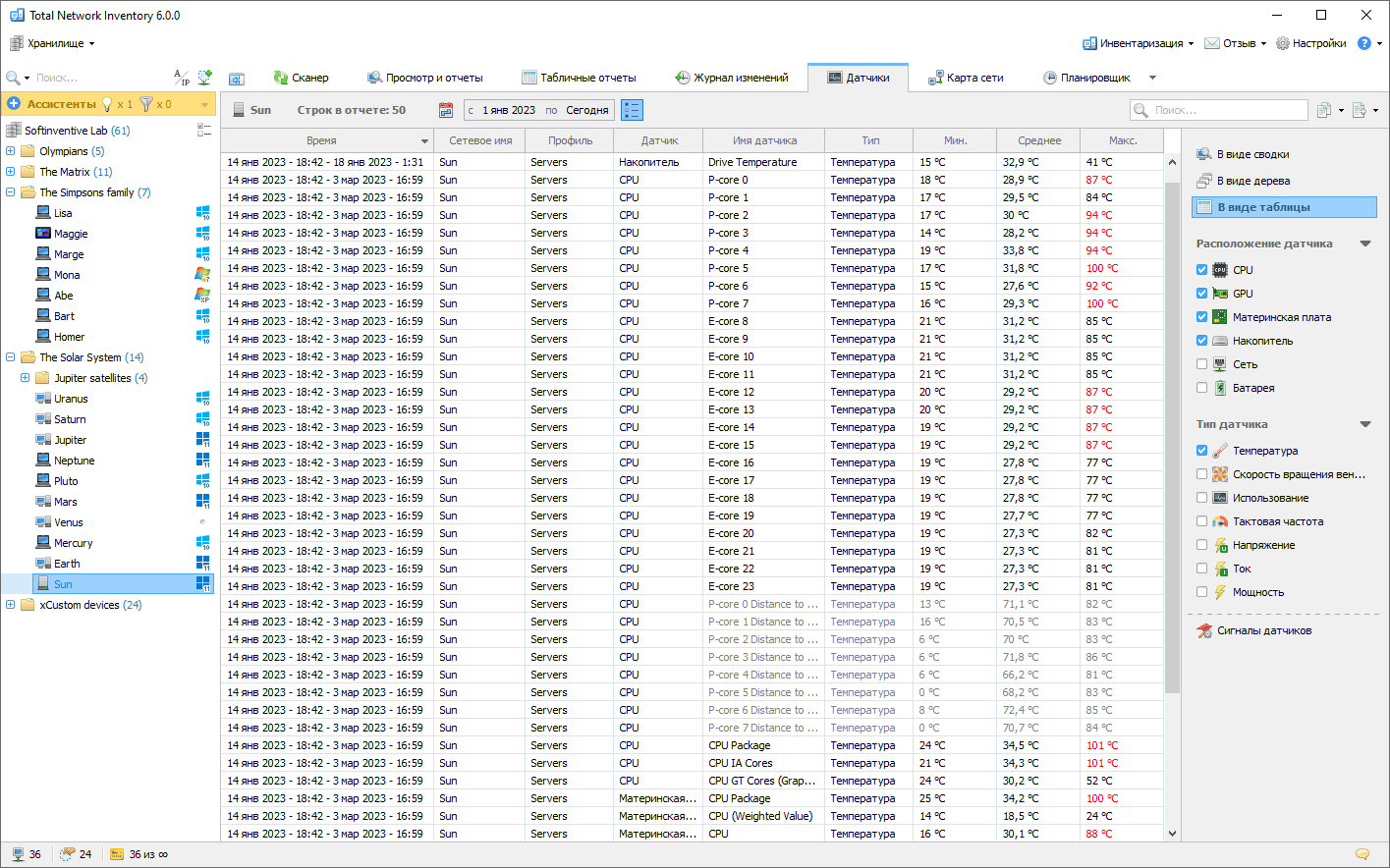Image resolution: width=1390 pixels, height=868 pixels.
Task: Click the lightbulb hints icon x 1
Action: (107, 104)
